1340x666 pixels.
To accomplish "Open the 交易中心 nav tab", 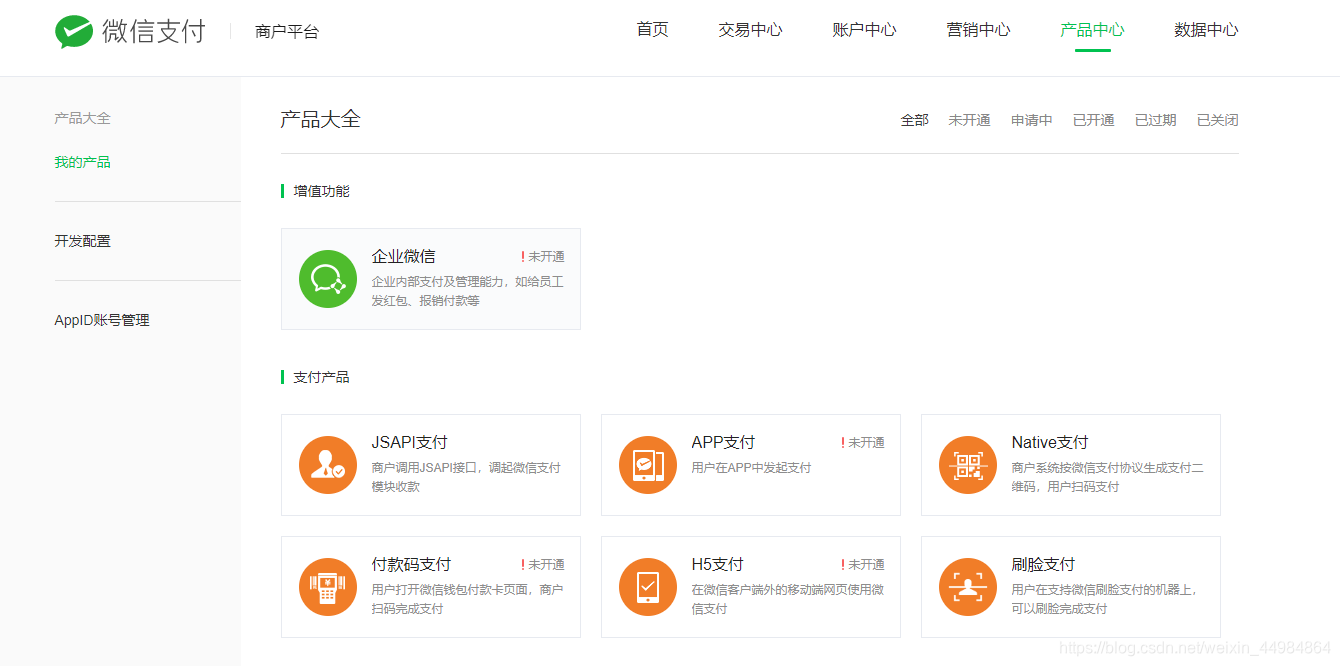I will (750, 30).
